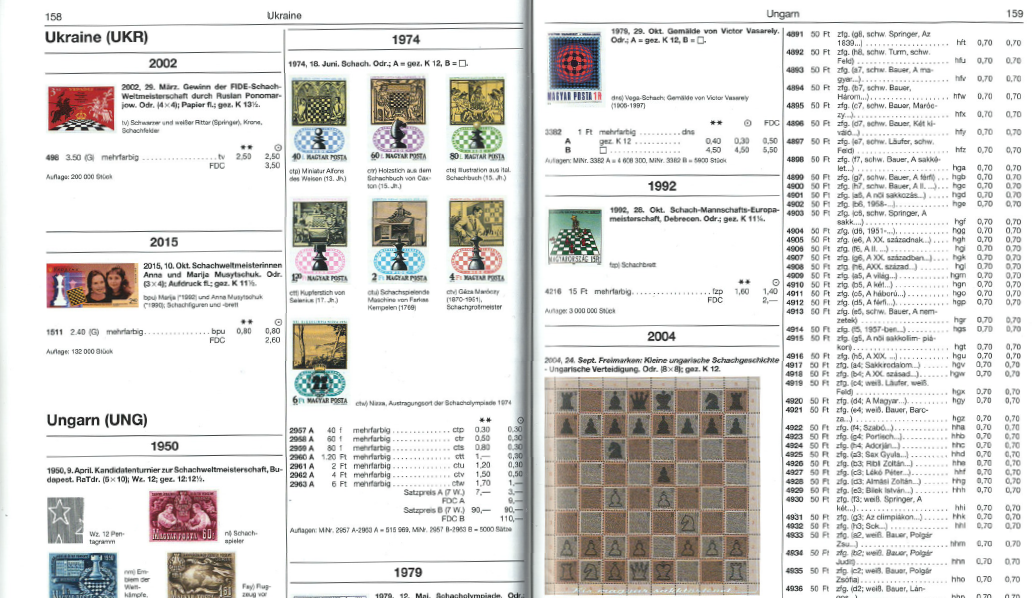Select the "Wz. 12 Pentagramm" caption
This screenshot has height=598, width=1036.
click(x=107, y=537)
